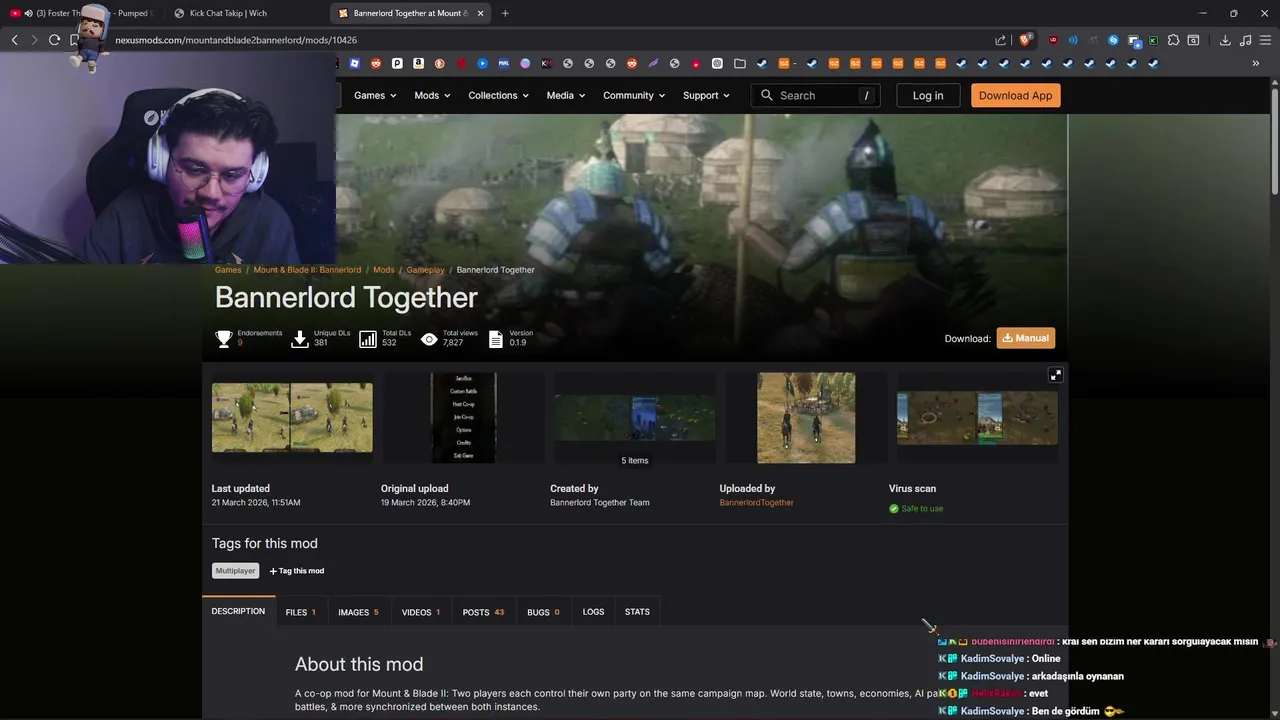Click the green Safe to use checkmark icon

894,509
